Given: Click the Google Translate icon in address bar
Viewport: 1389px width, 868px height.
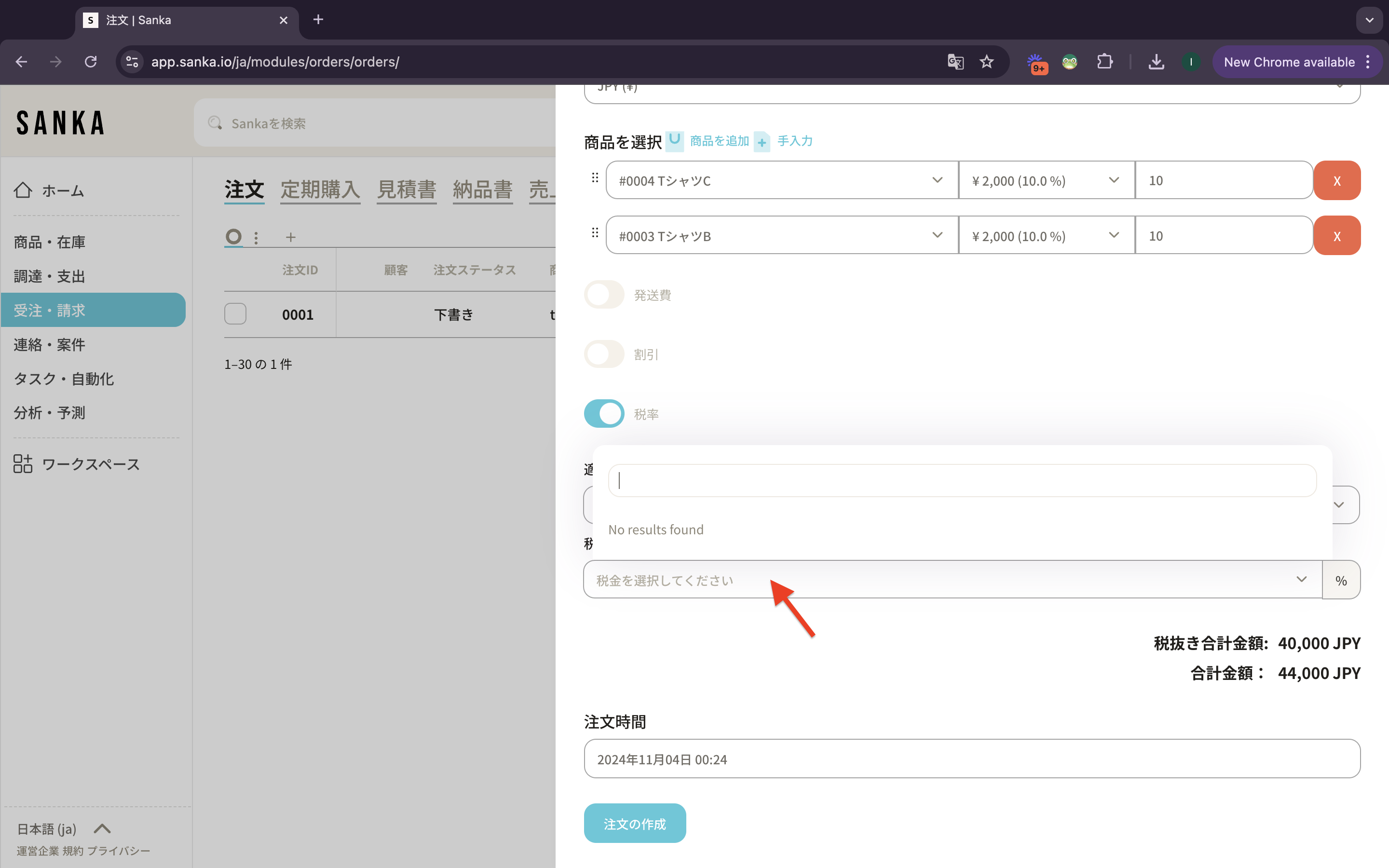Looking at the screenshot, I should click(x=955, y=62).
